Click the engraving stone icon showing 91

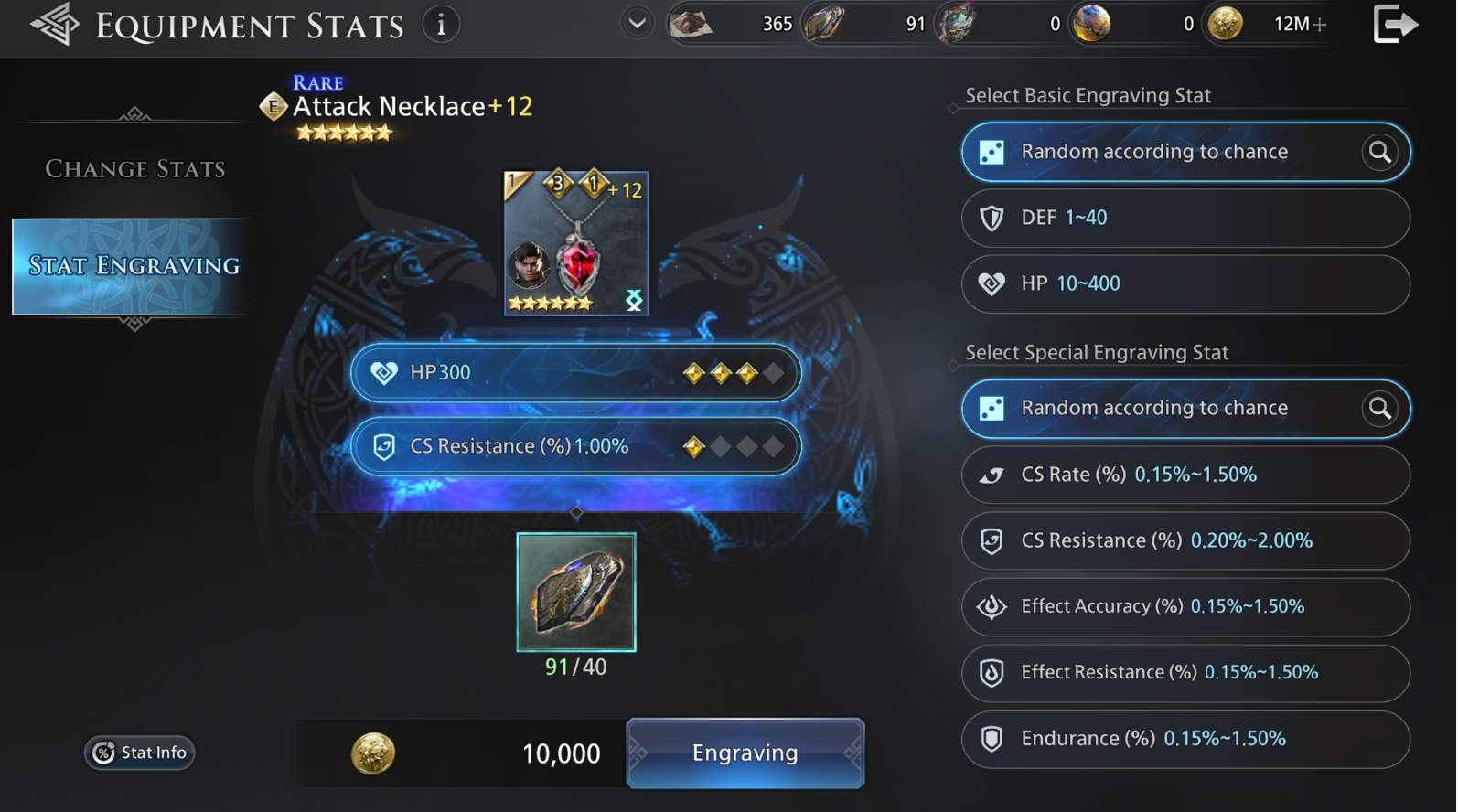(x=825, y=24)
